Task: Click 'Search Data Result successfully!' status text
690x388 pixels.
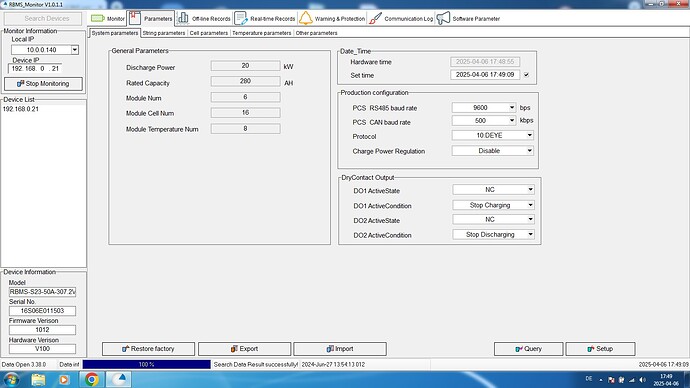Action: (x=256, y=364)
